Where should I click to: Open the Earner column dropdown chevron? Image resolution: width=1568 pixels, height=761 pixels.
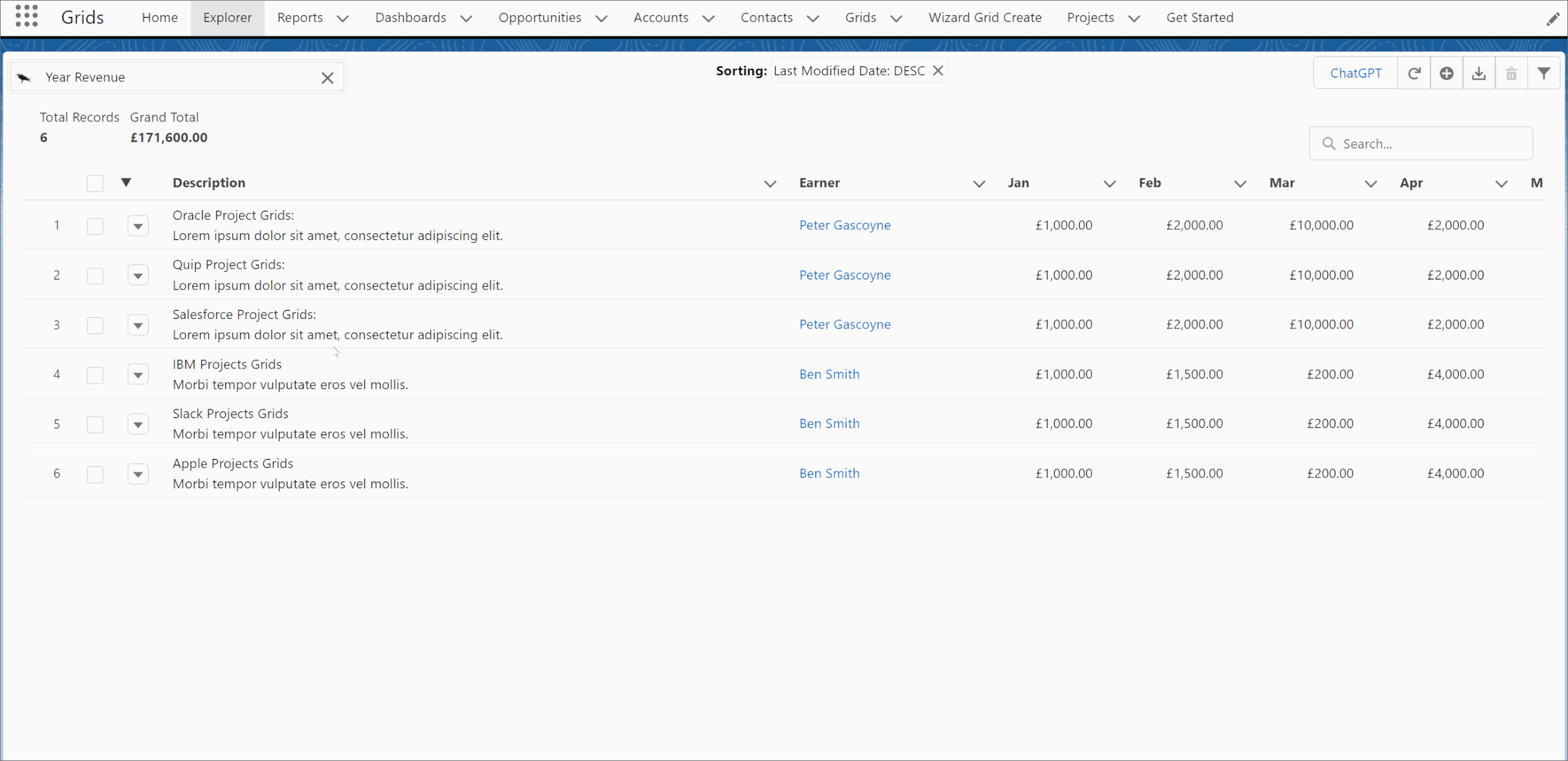pyautogui.click(x=978, y=184)
